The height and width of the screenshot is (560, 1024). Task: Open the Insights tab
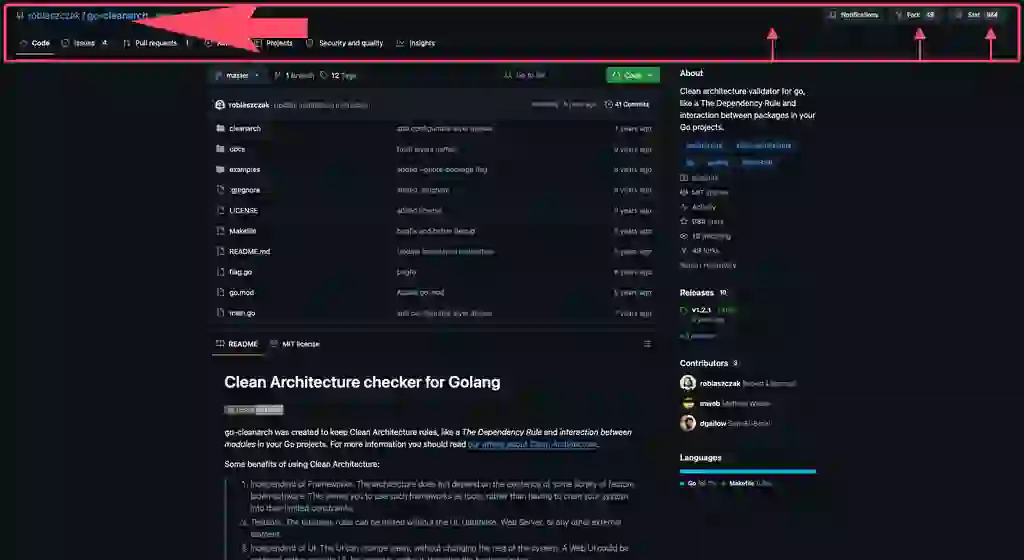click(x=415, y=43)
